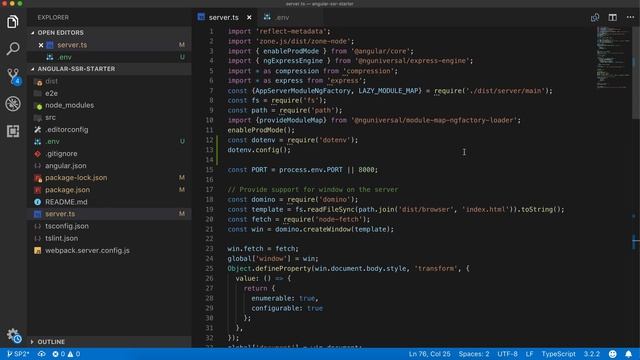The width and height of the screenshot is (640, 360).
Task: Expand the e2e folder
Action: [110, 93]
